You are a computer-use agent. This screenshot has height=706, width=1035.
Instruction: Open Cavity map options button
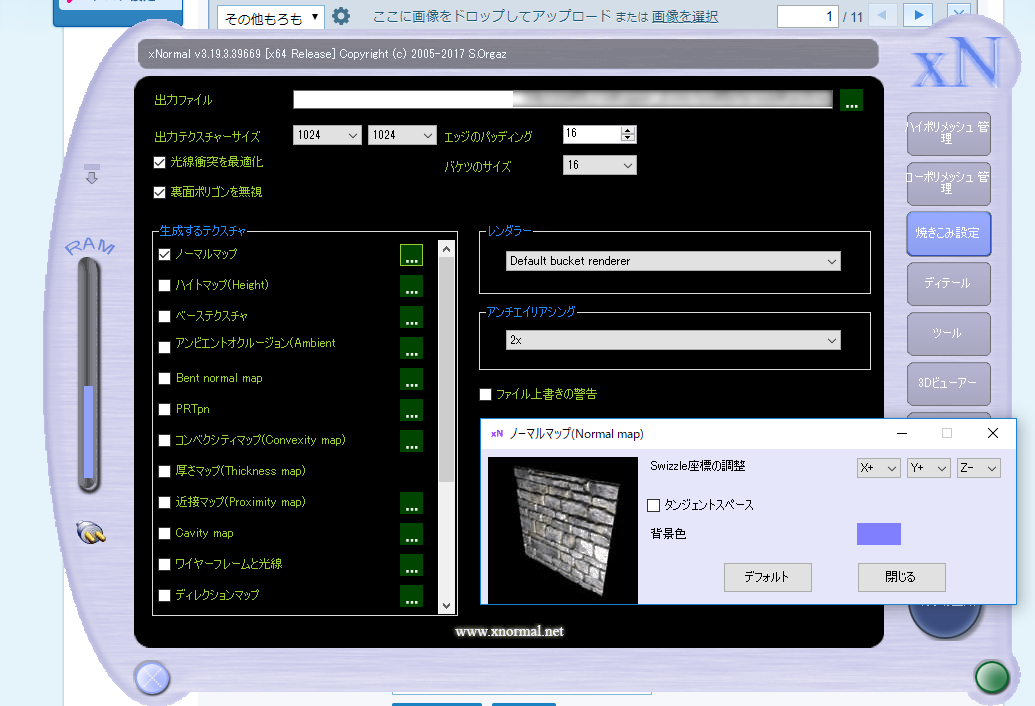click(x=411, y=534)
